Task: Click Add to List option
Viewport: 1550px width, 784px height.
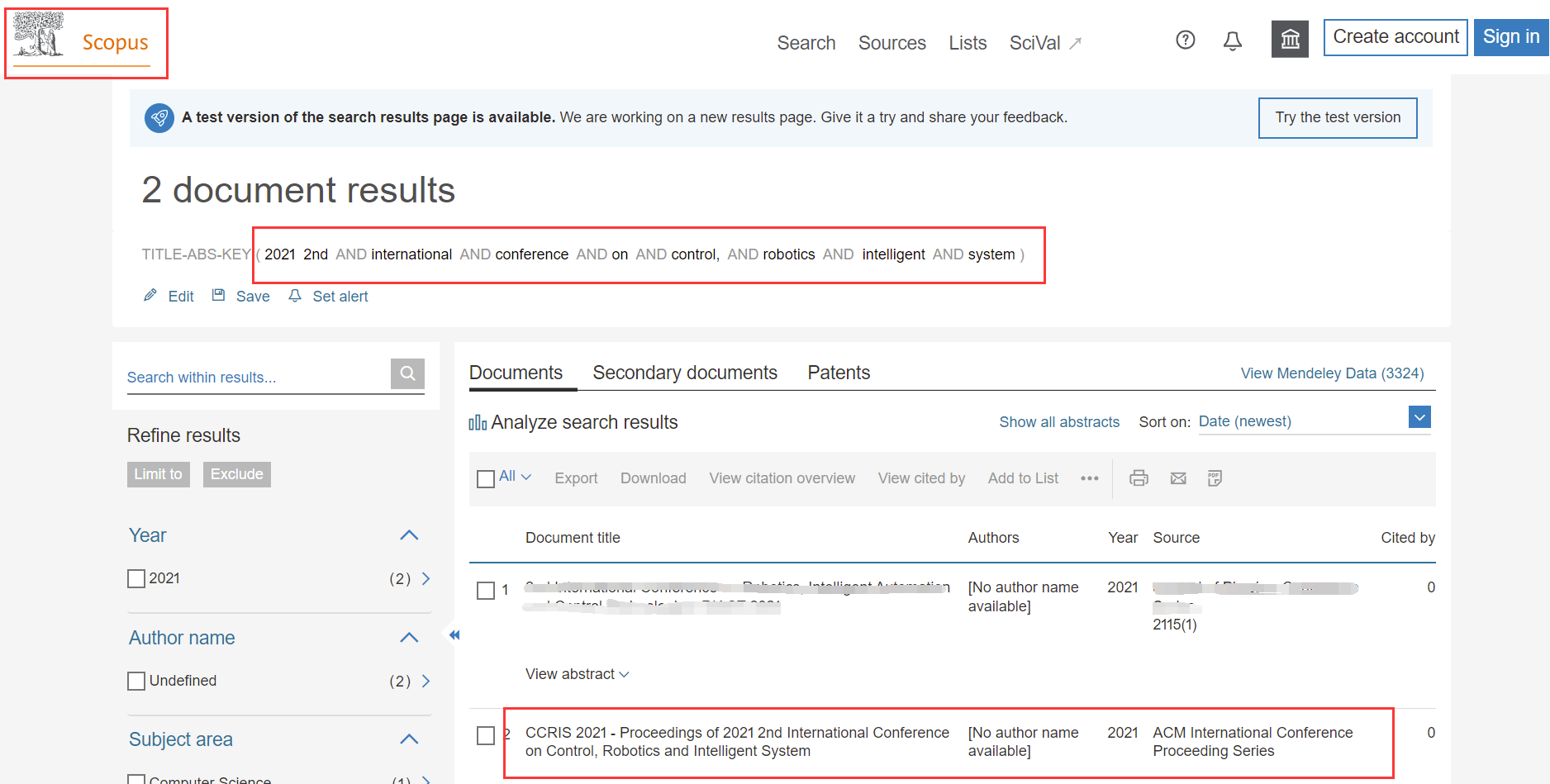Action: pos(1023,478)
